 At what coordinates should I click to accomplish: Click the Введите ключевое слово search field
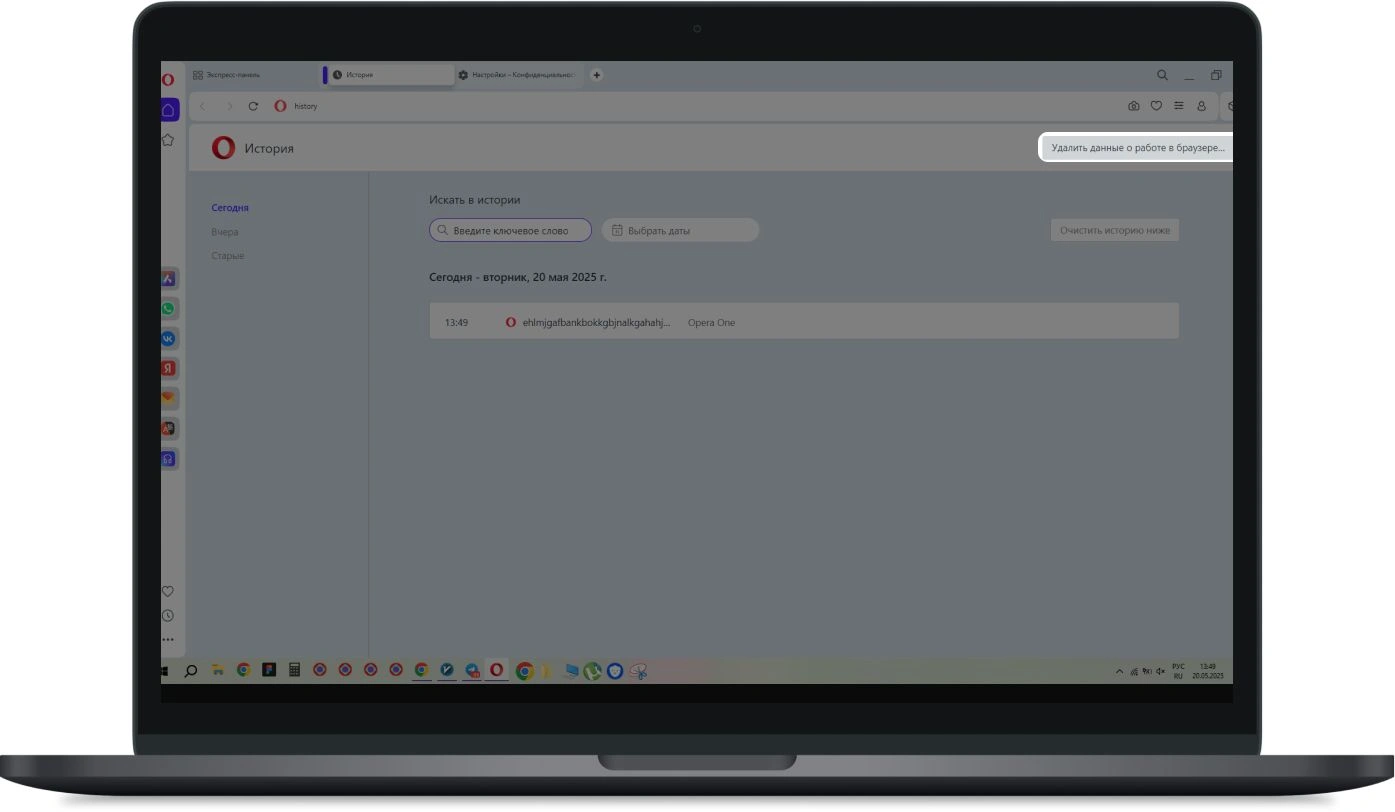click(x=510, y=230)
